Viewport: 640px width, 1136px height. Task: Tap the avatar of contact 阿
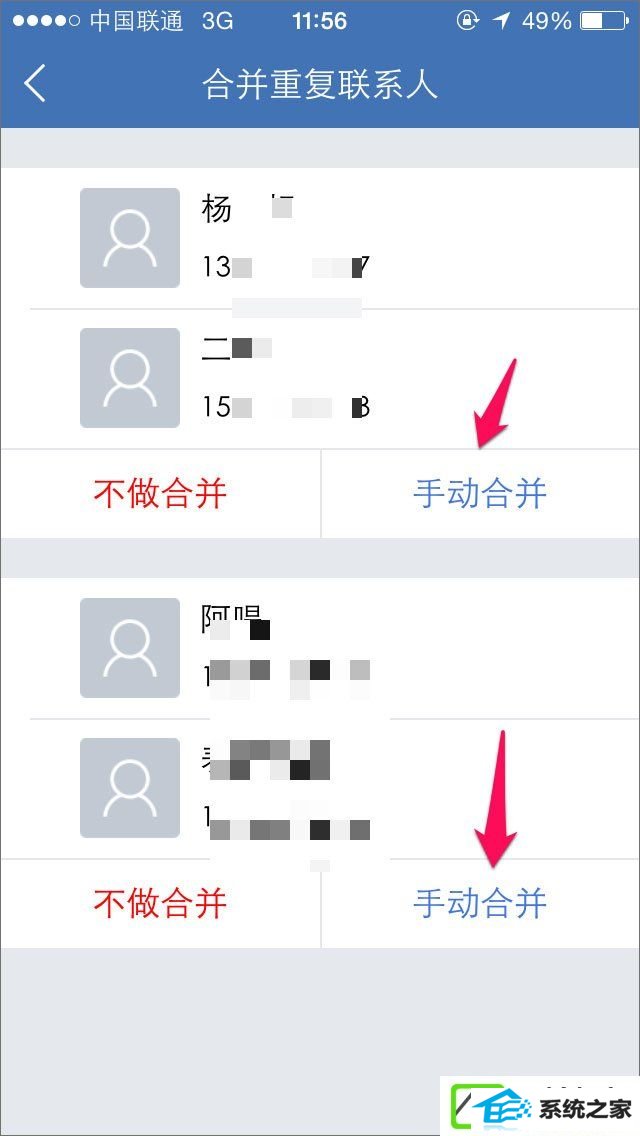[130, 648]
